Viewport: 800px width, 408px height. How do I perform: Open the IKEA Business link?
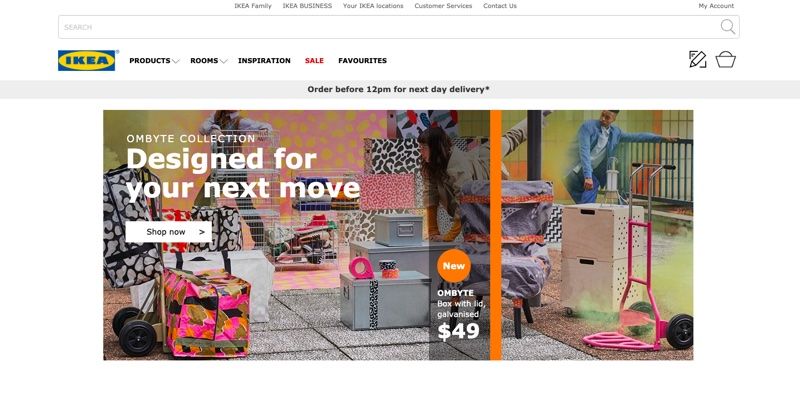click(x=307, y=6)
